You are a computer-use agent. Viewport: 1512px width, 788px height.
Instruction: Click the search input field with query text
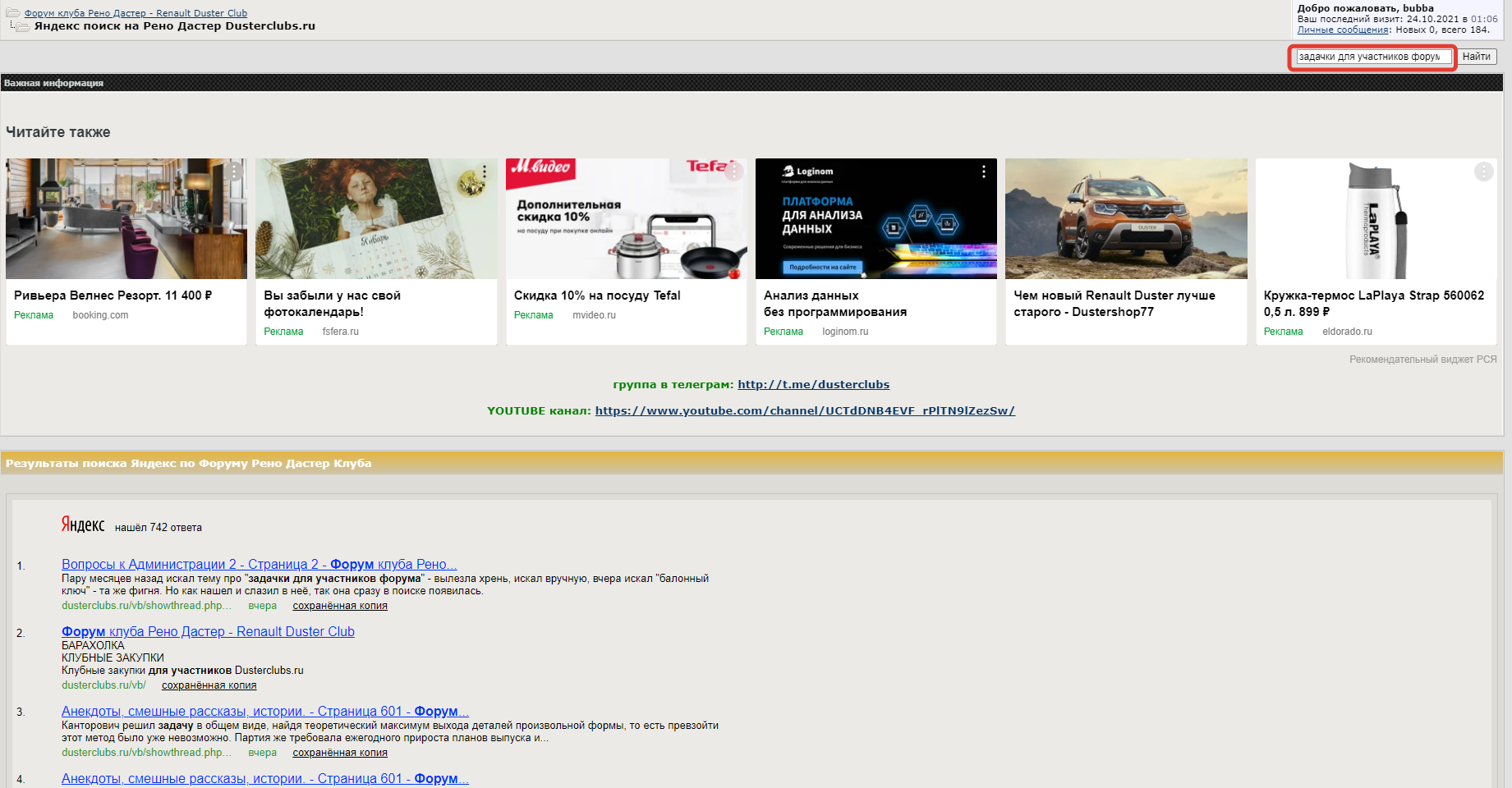(1373, 57)
